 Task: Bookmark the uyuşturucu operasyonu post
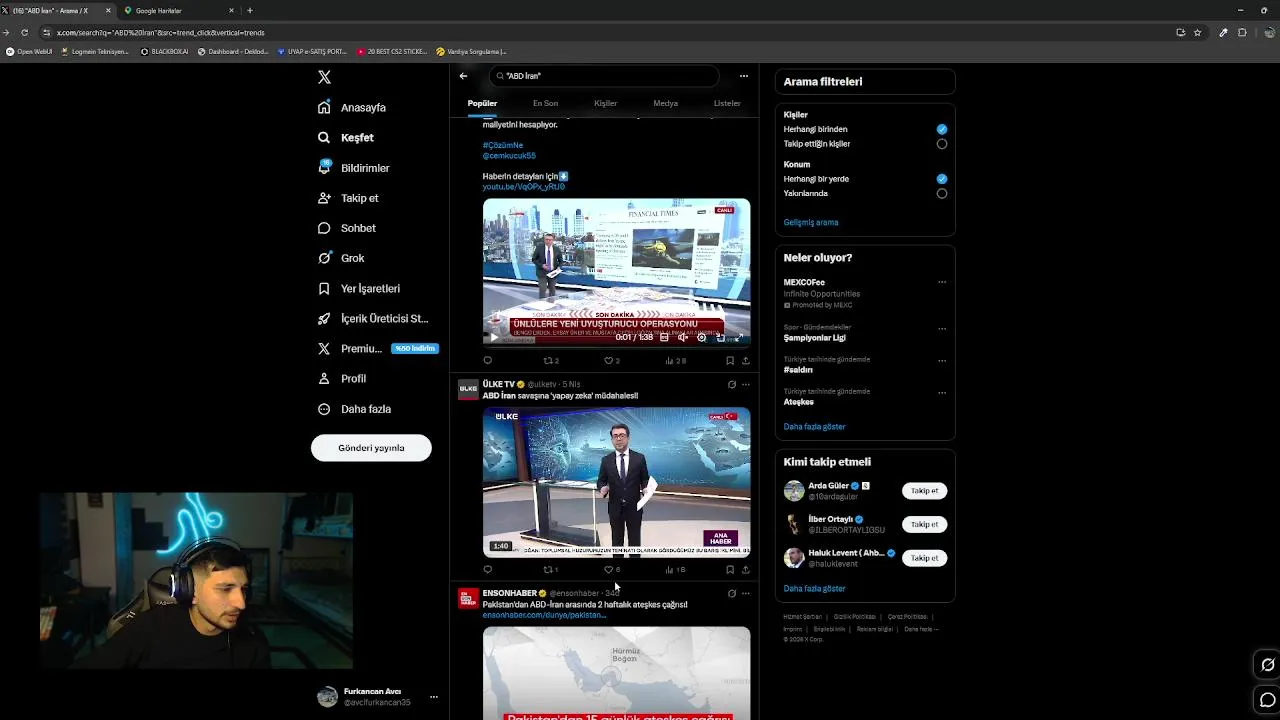click(x=730, y=360)
